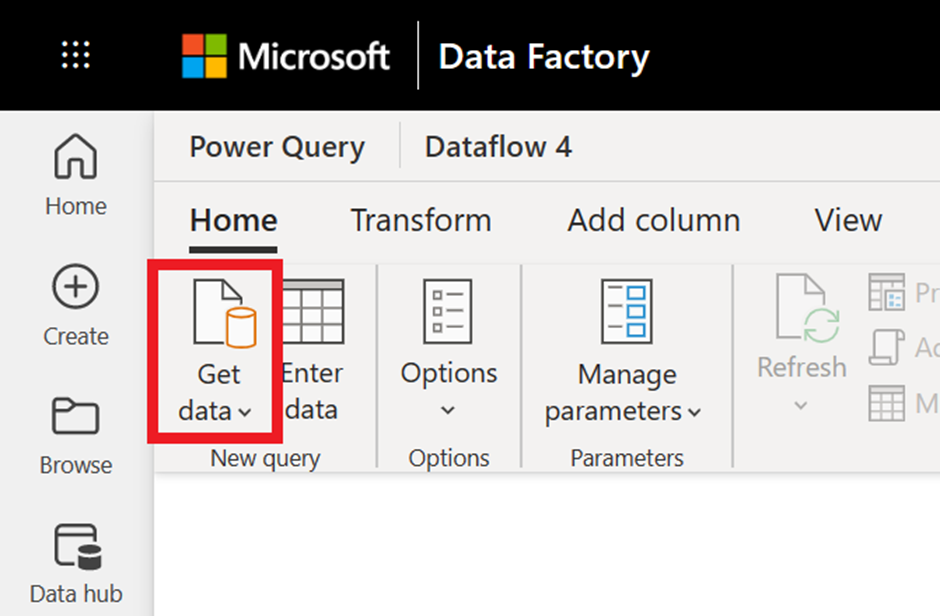Switch to the Transform ribbon tab
The image size is (940, 616).
click(421, 221)
